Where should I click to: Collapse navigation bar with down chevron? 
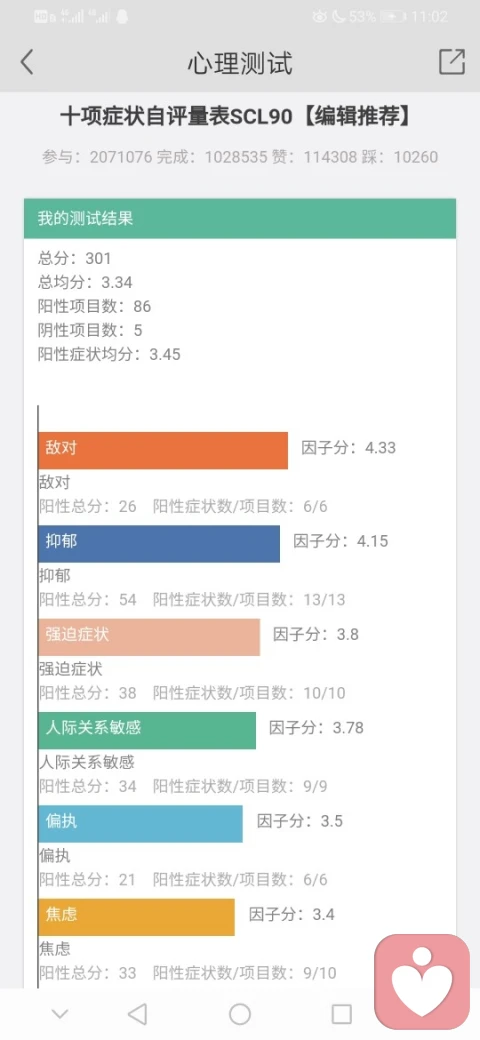pyautogui.click(x=60, y=1014)
